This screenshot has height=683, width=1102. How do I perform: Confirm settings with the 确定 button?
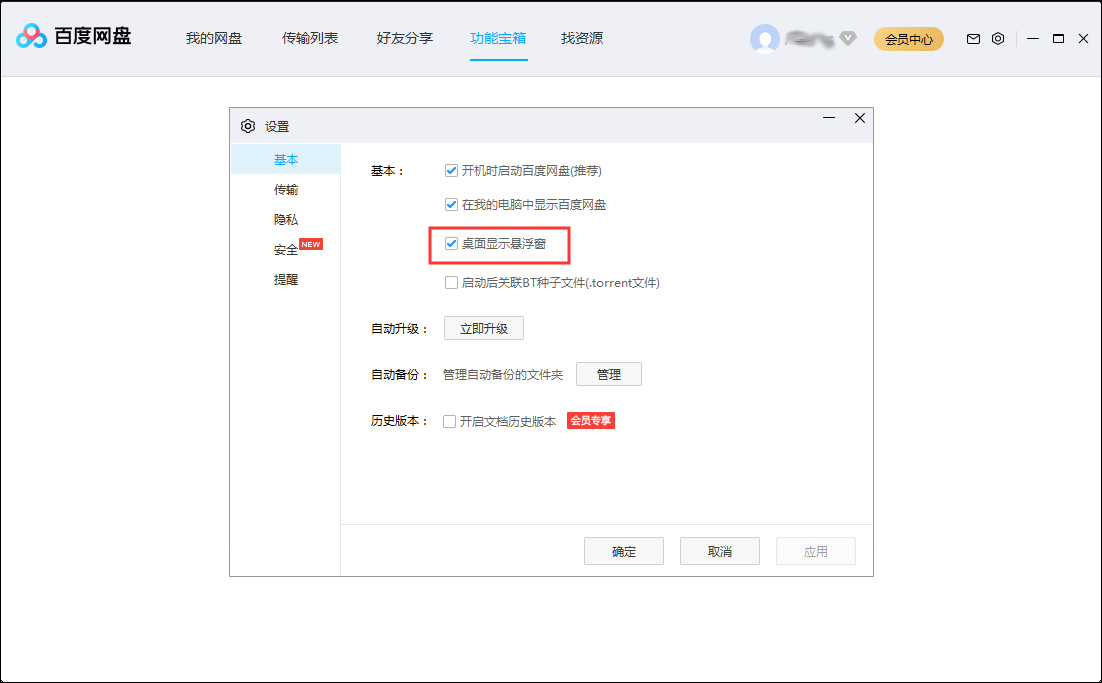pos(623,550)
